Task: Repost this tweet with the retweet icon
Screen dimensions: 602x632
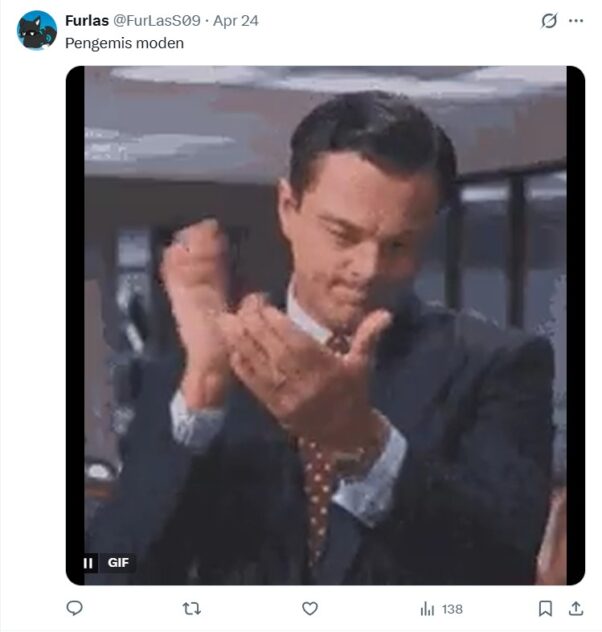Action: click(191, 608)
